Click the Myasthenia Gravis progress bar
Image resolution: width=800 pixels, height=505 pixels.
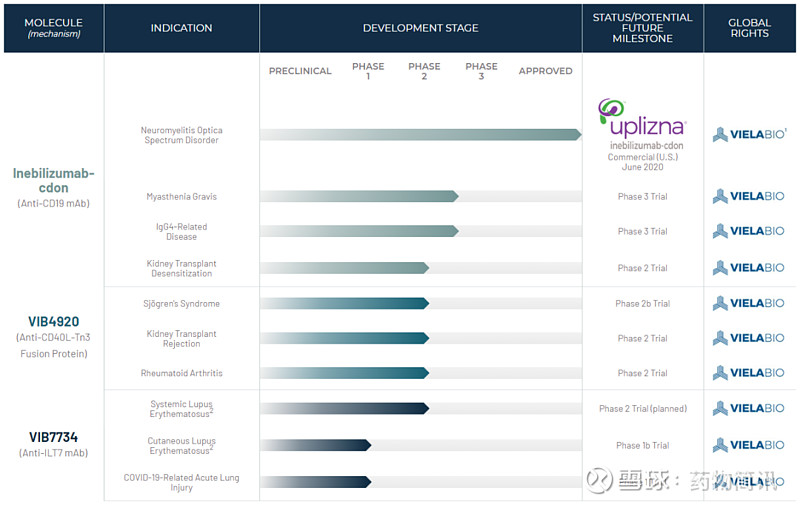(x=359, y=196)
